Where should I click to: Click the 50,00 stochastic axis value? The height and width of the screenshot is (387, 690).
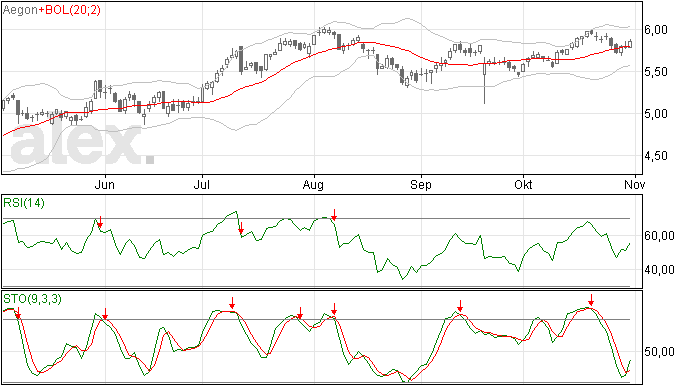coord(659,352)
